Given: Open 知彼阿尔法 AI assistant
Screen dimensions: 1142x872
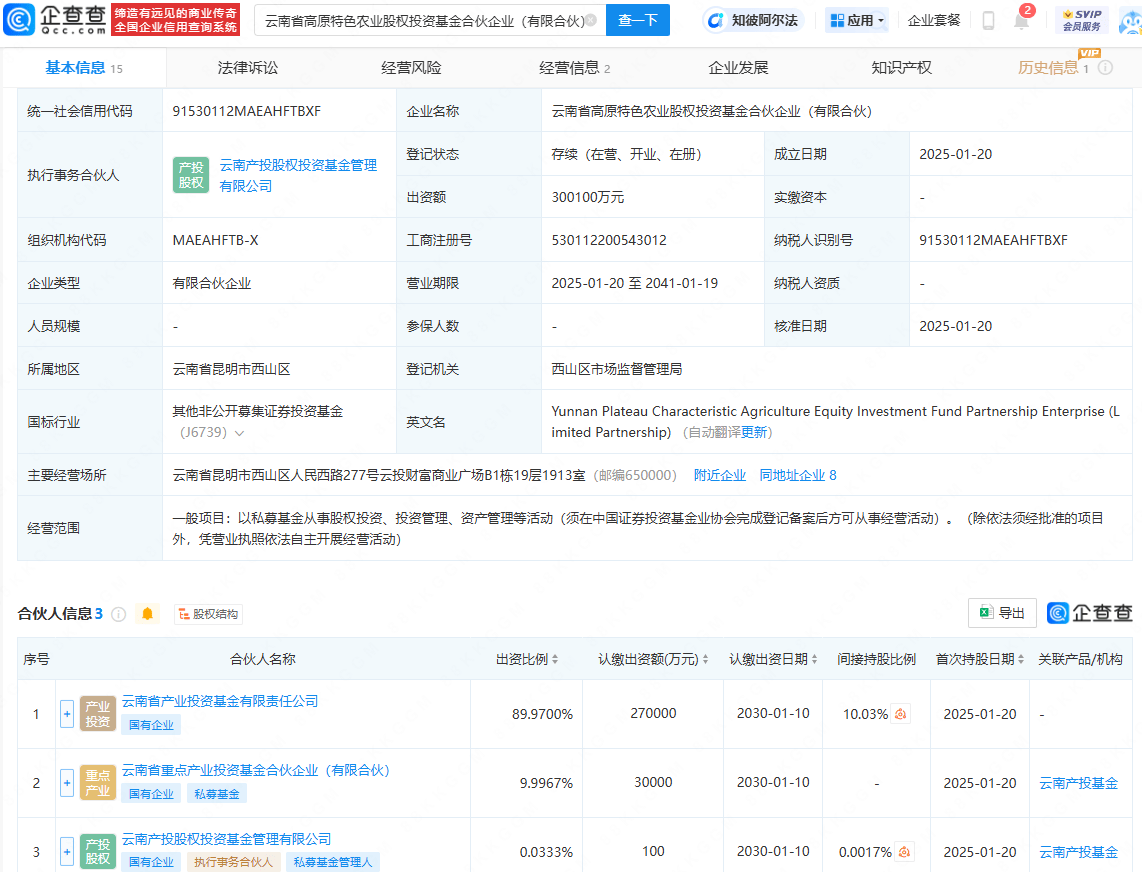Looking at the screenshot, I should pyautogui.click(x=754, y=20).
